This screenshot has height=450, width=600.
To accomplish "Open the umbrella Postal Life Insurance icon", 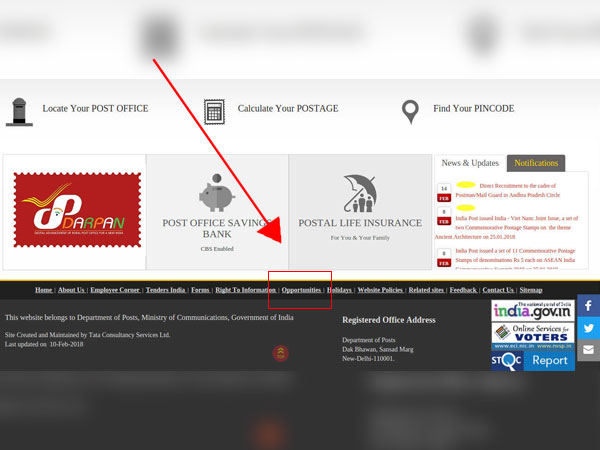I will coord(360,194).
